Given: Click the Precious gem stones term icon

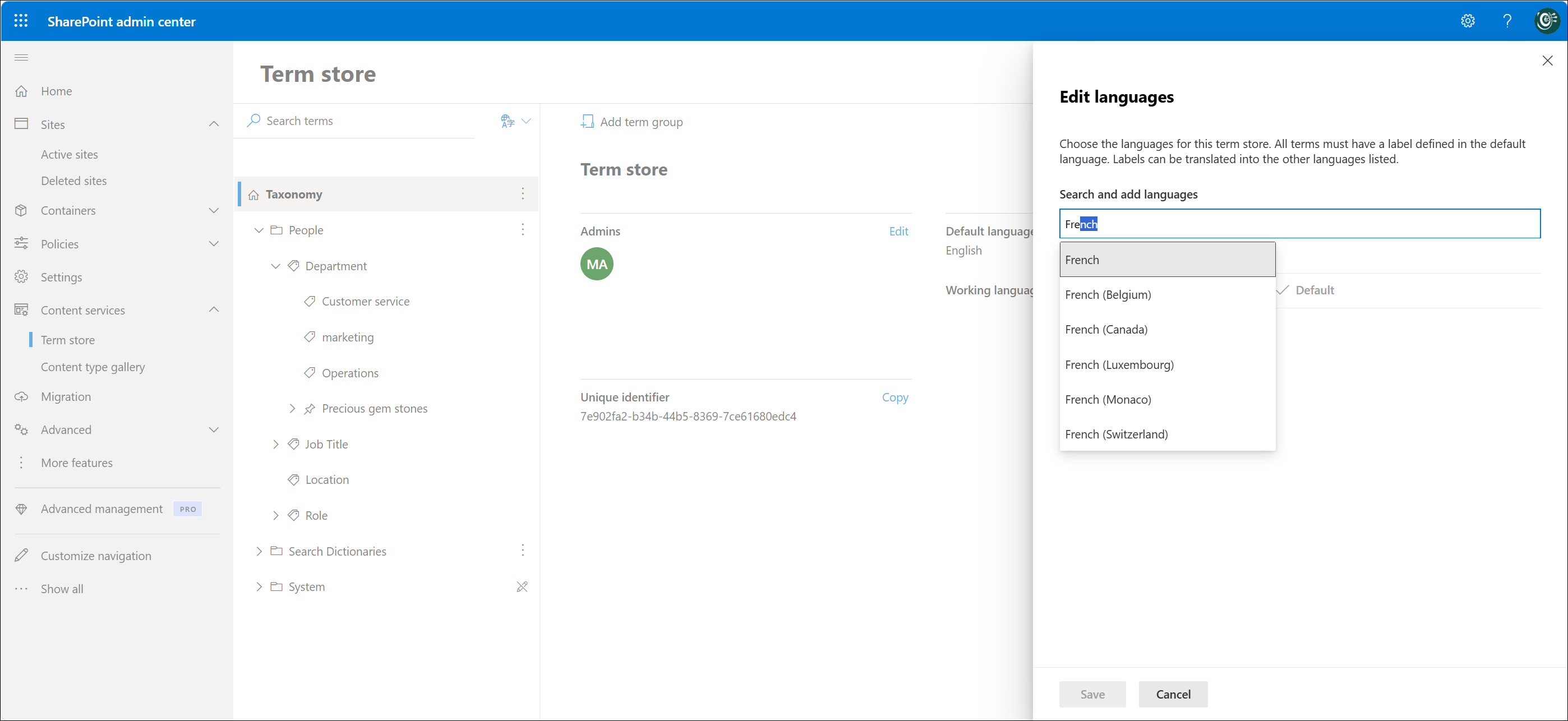Looking at the screenshot, I should point(310,408).
